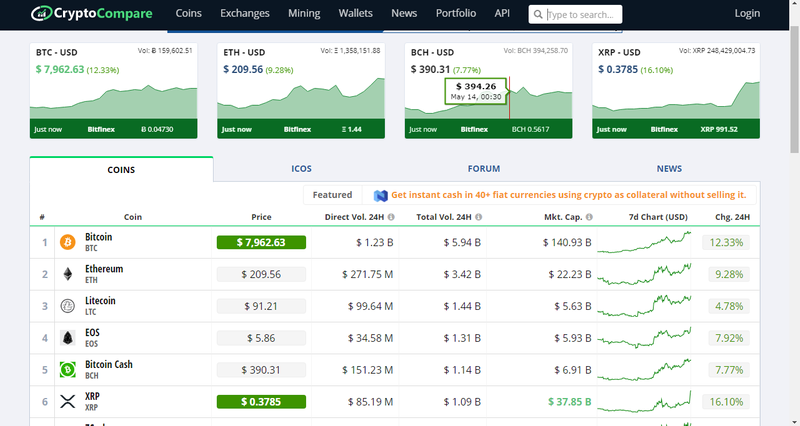
Task: Sort by Mkt. Cap. column header
Action: click(x=563, y=217)
